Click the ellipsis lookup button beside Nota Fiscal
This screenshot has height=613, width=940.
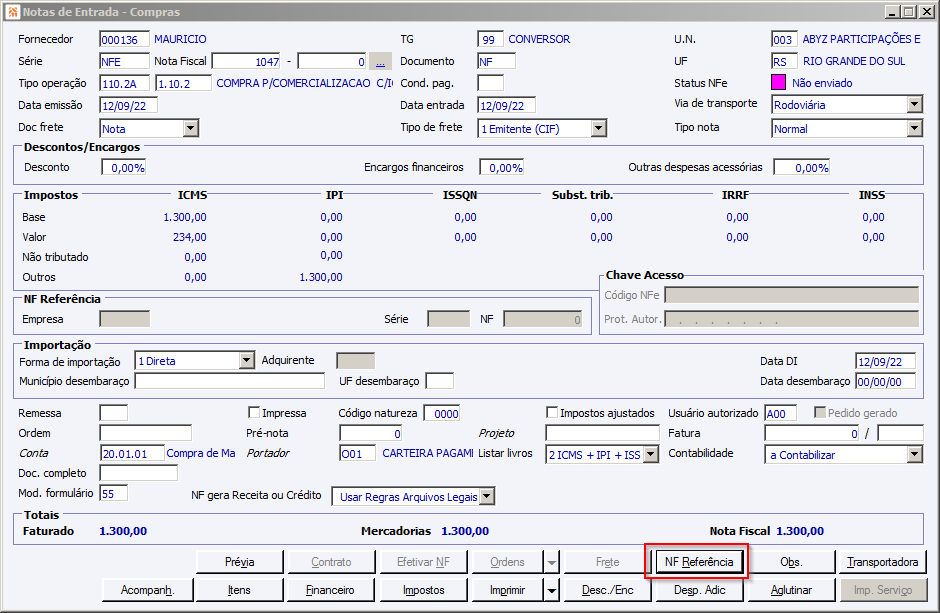click(380, 61)
